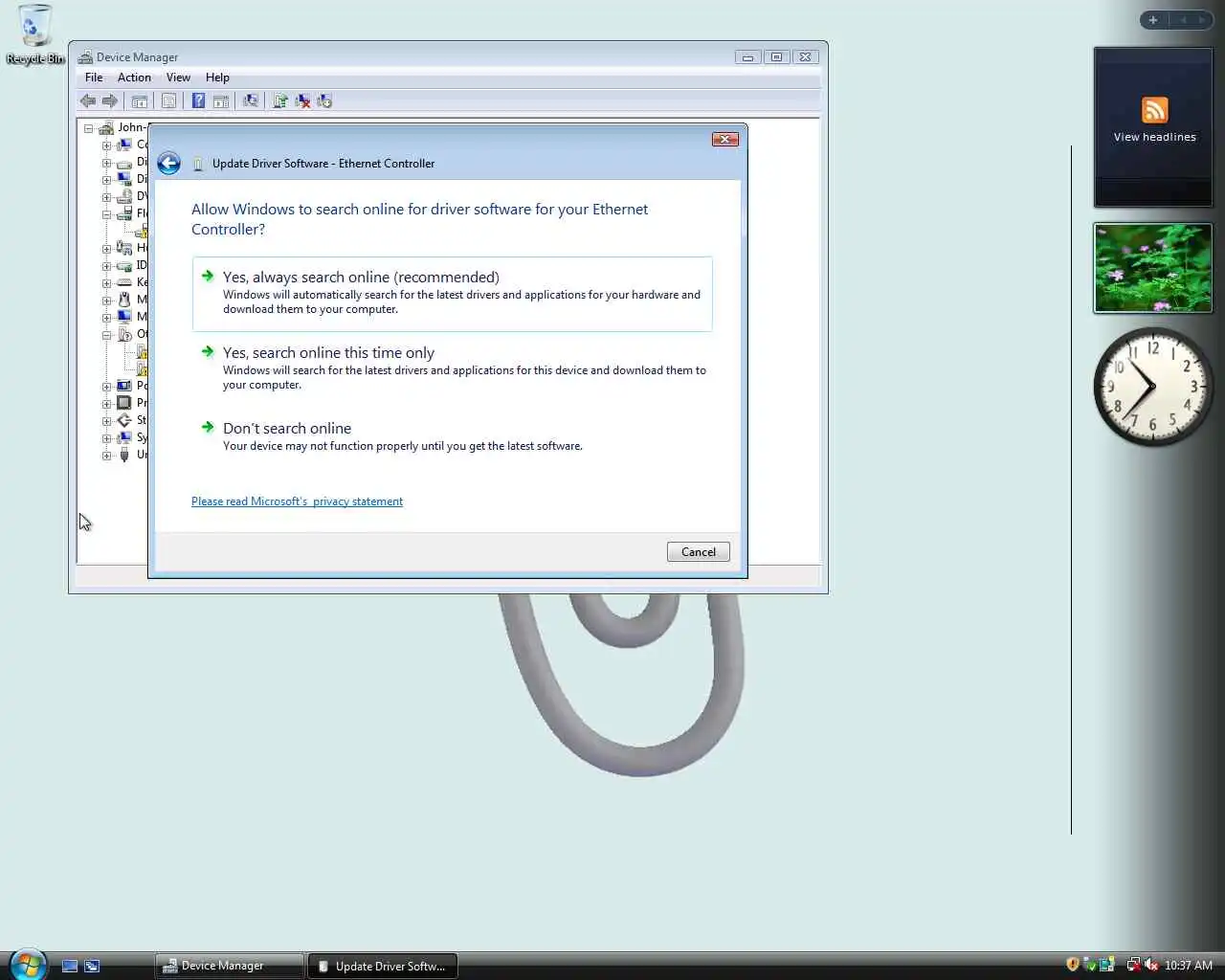The height and width of the screenshot is (980, 1225).
Task: Maximize the Device Manager window
Action: [776, 57]
